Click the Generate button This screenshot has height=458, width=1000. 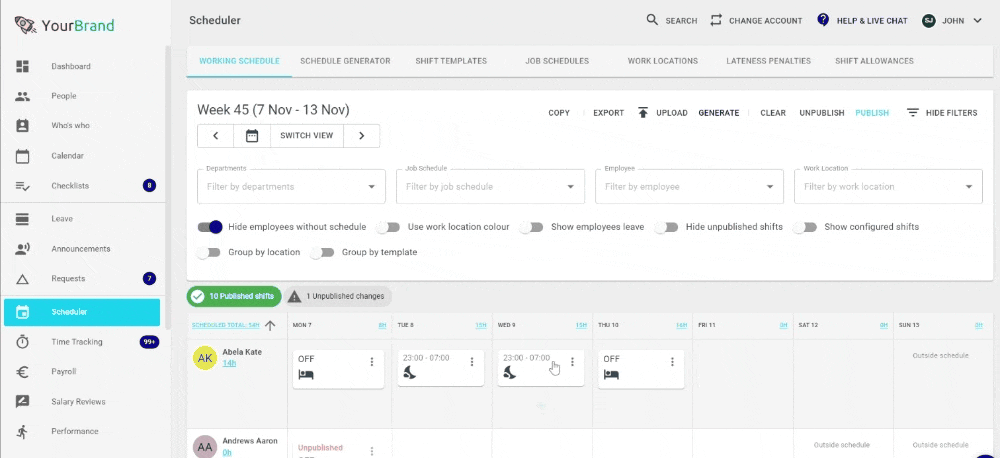719,113
